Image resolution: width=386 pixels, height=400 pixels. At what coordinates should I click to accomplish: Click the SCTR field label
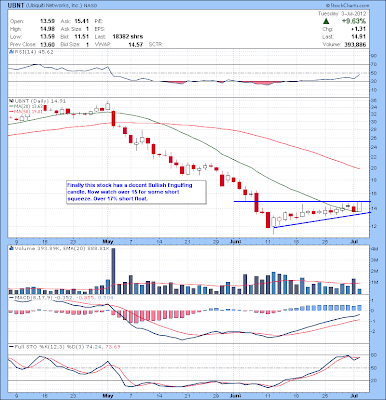[155, 44]
